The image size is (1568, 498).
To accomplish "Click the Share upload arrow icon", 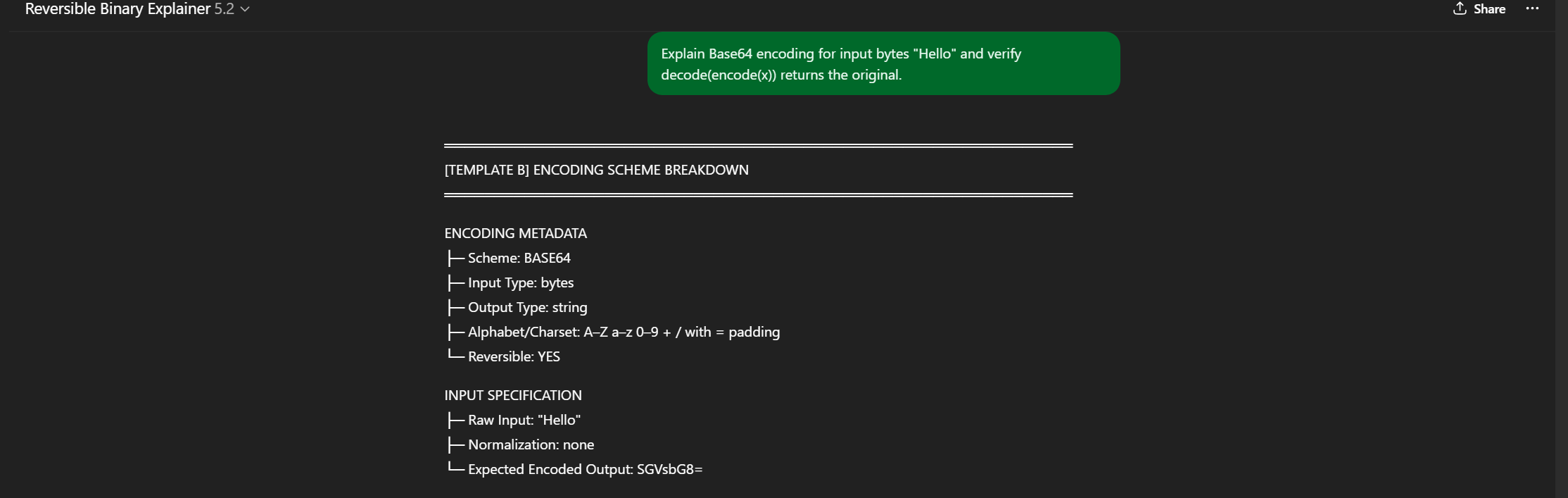I will coord(1460,8).
